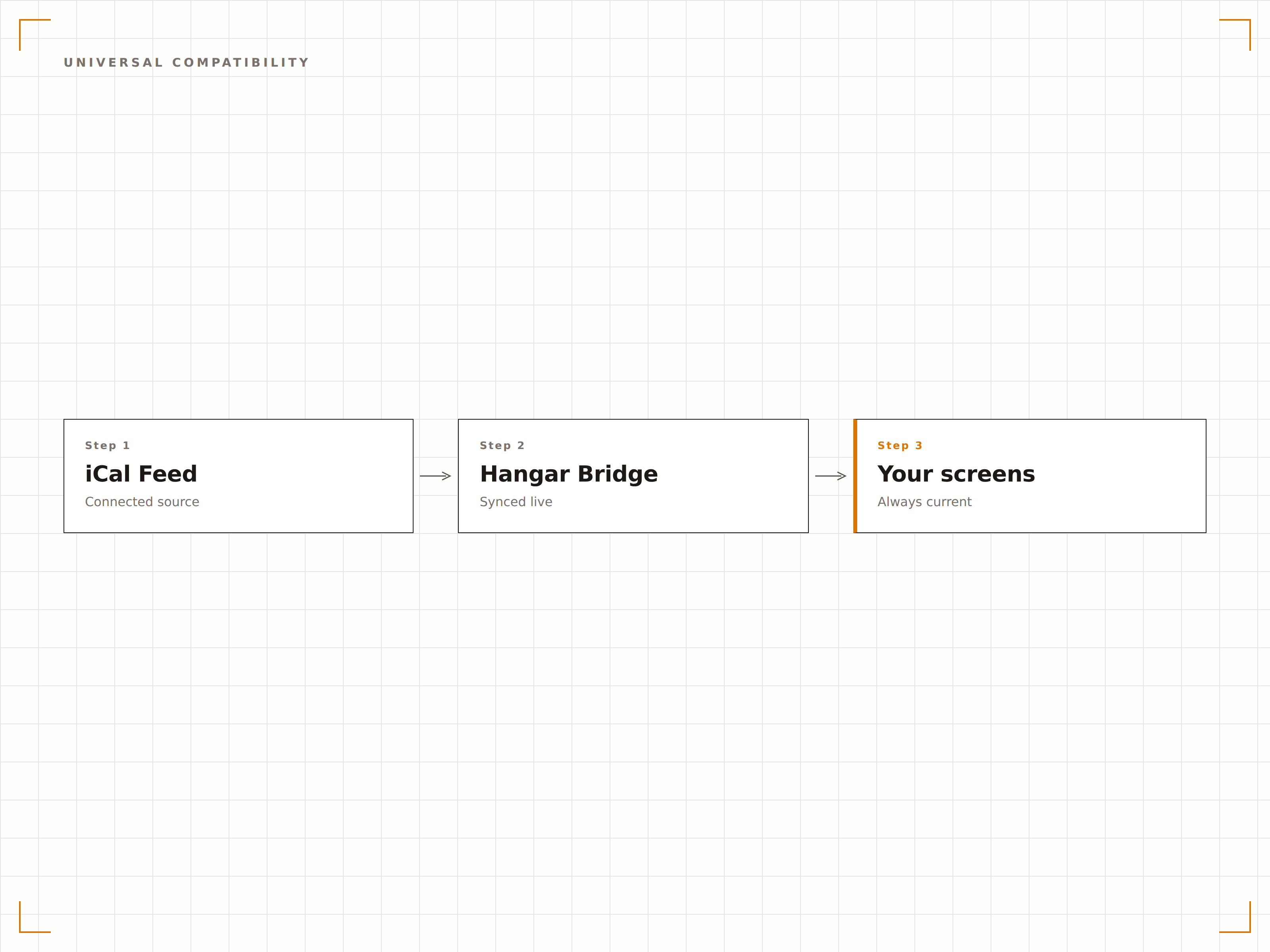1270x952 pixels.
Task: Click the bottom-left orange corner bracket
Action: click(x=35, y=917)
